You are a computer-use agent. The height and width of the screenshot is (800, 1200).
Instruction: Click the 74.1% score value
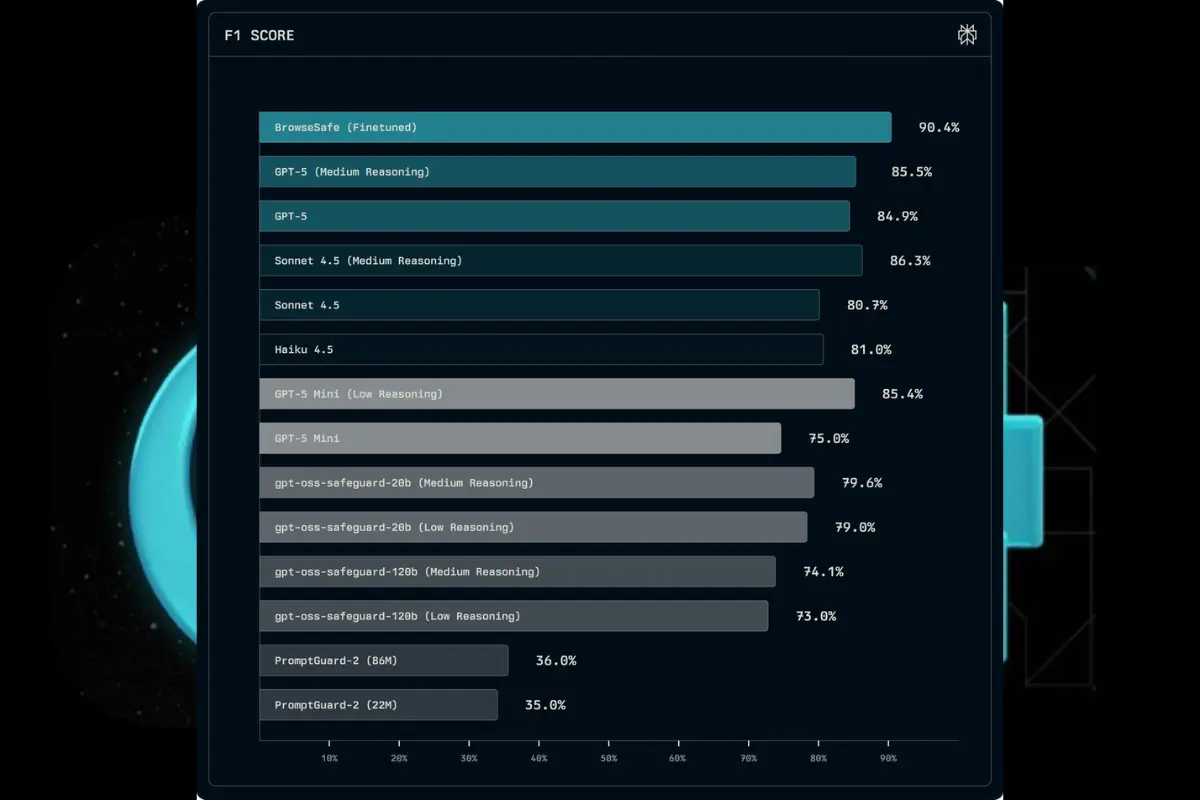click(824, 572)
